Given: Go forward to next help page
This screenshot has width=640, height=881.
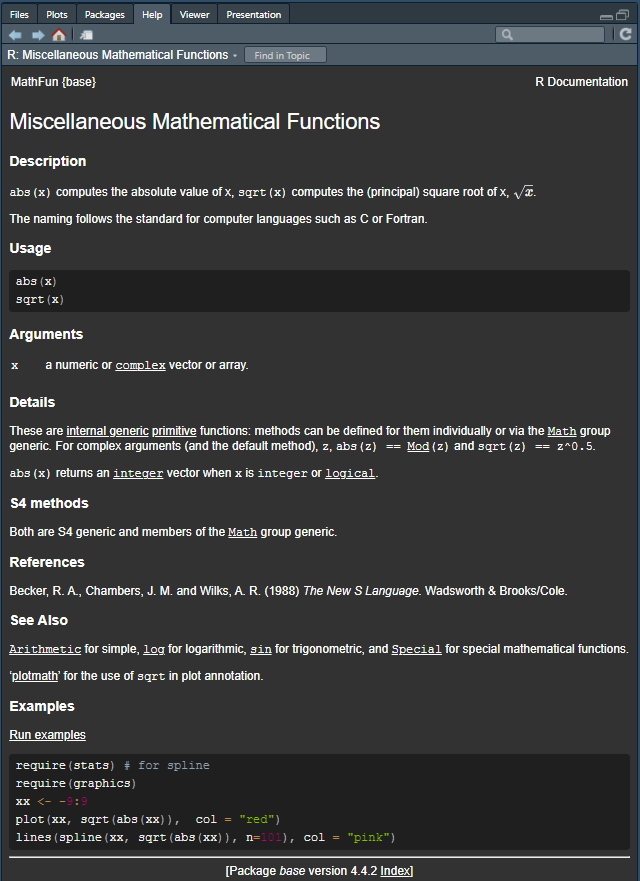Looking at the screenshot, I should [37, 35].
